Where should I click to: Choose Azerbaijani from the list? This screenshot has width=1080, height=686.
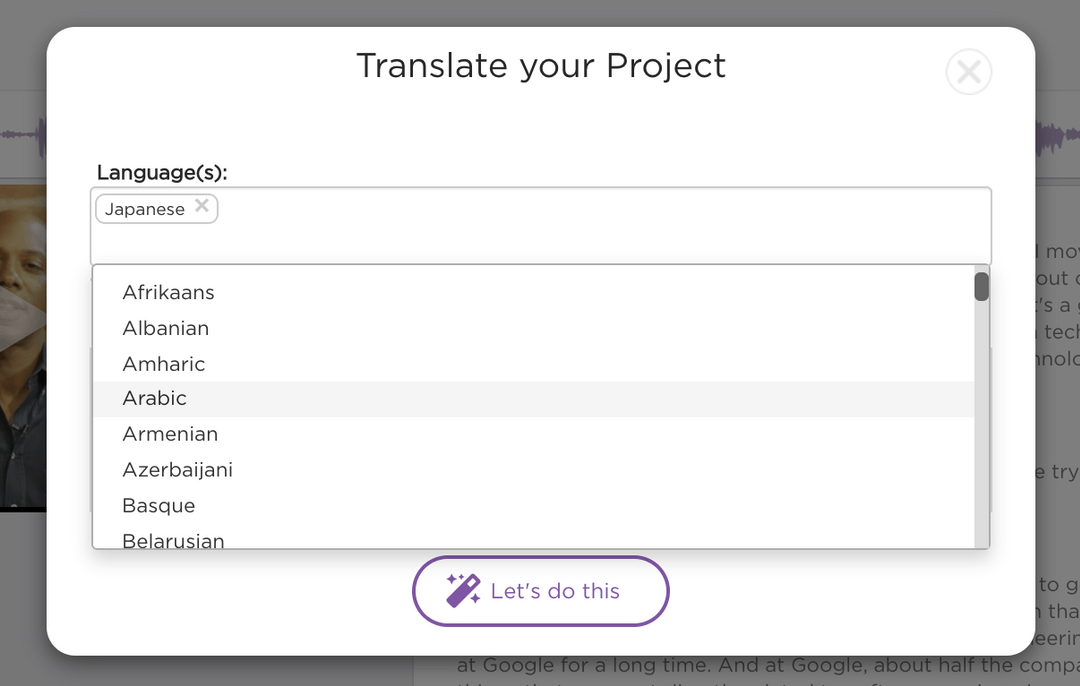[x=178, y=469]
